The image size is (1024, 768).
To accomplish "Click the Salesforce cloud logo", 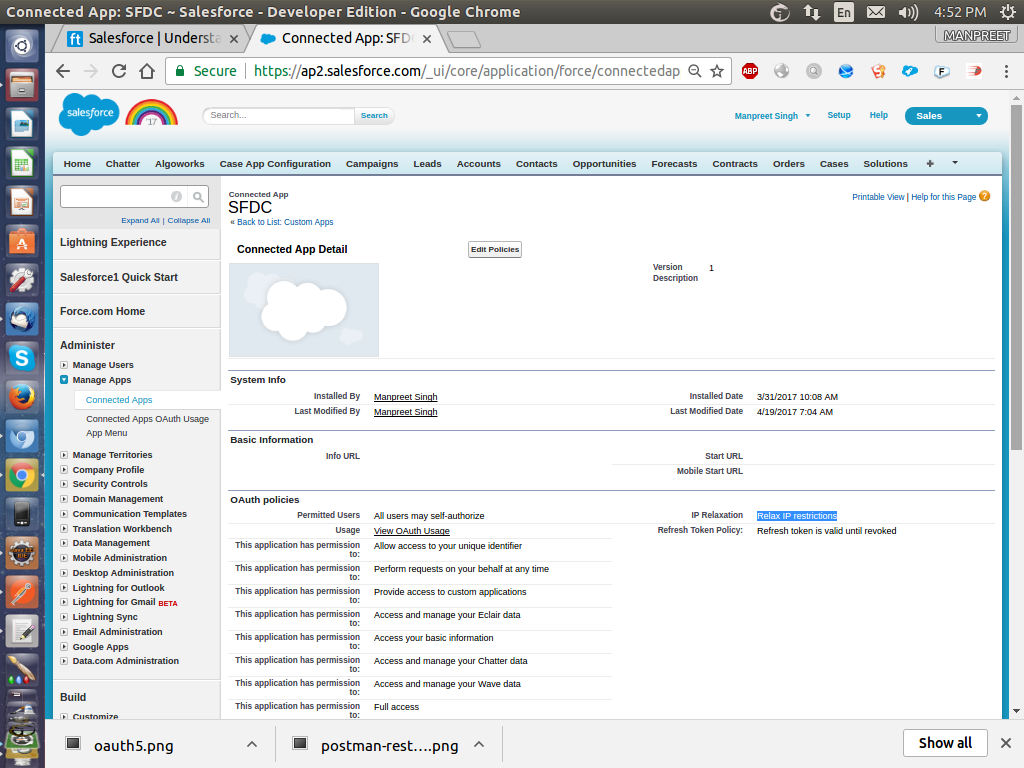I will coord(89,114).
